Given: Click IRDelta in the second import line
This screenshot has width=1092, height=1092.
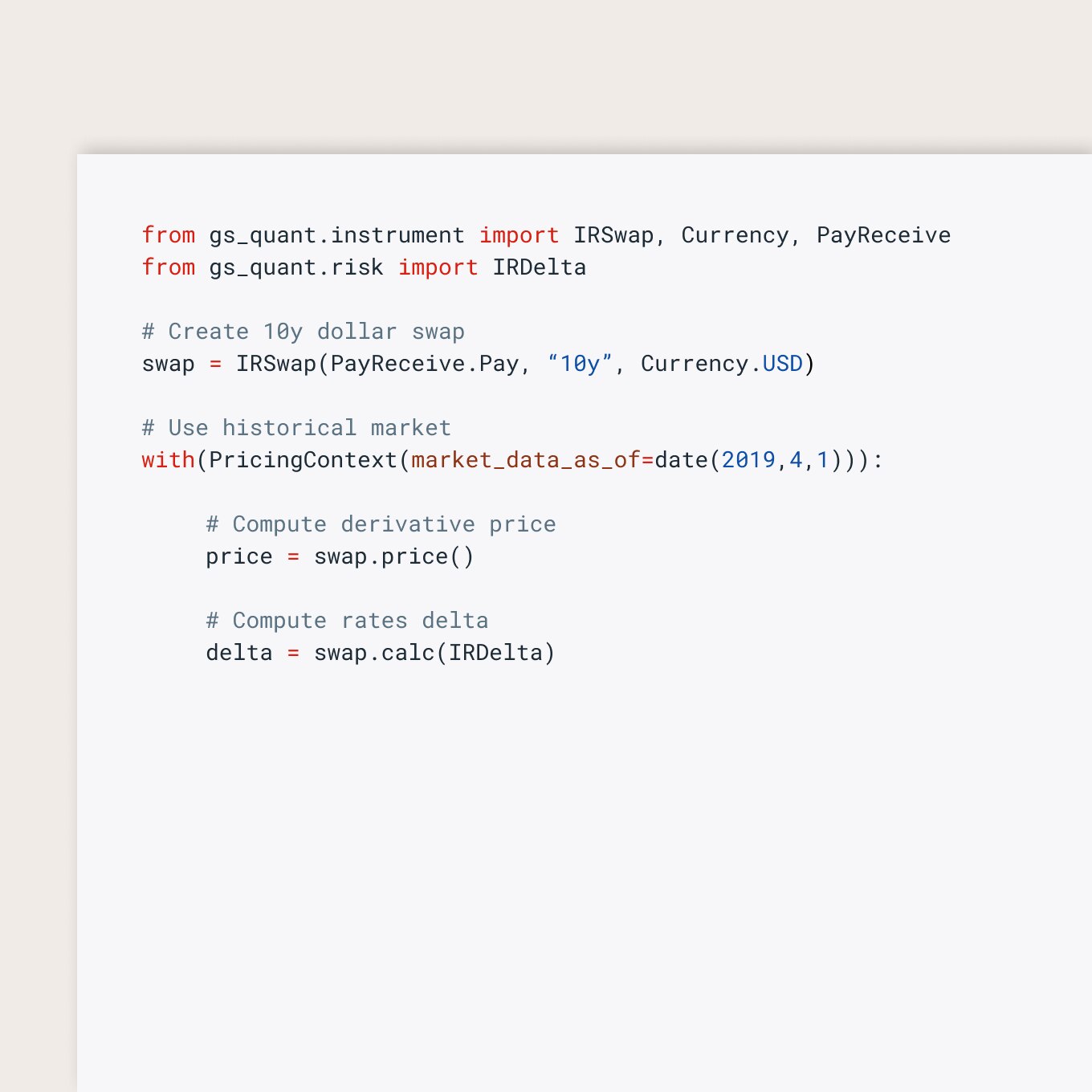Looking at the screenshot, I should (539, 267).
